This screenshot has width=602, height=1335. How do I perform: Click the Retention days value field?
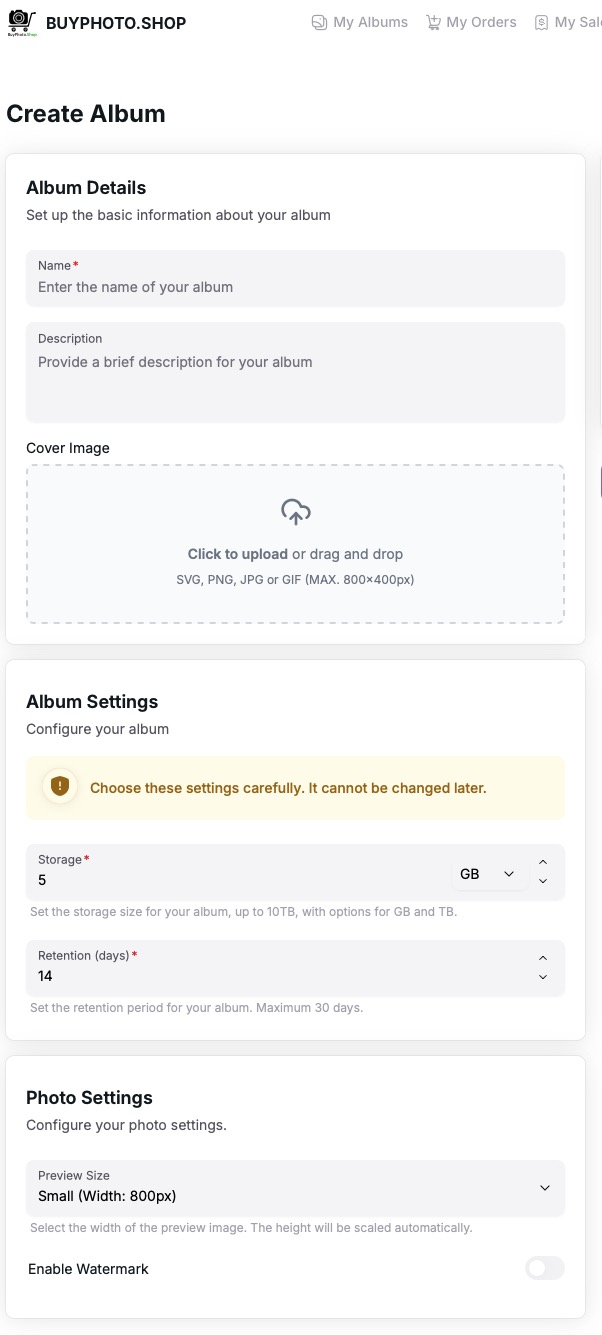[280, 976]
